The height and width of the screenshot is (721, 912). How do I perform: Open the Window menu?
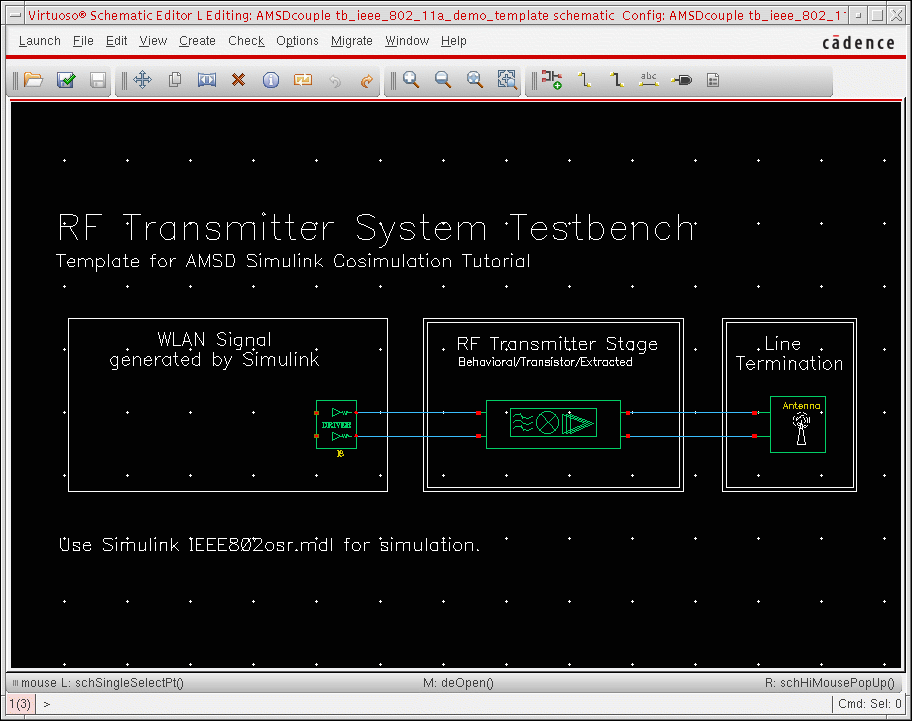407,41
